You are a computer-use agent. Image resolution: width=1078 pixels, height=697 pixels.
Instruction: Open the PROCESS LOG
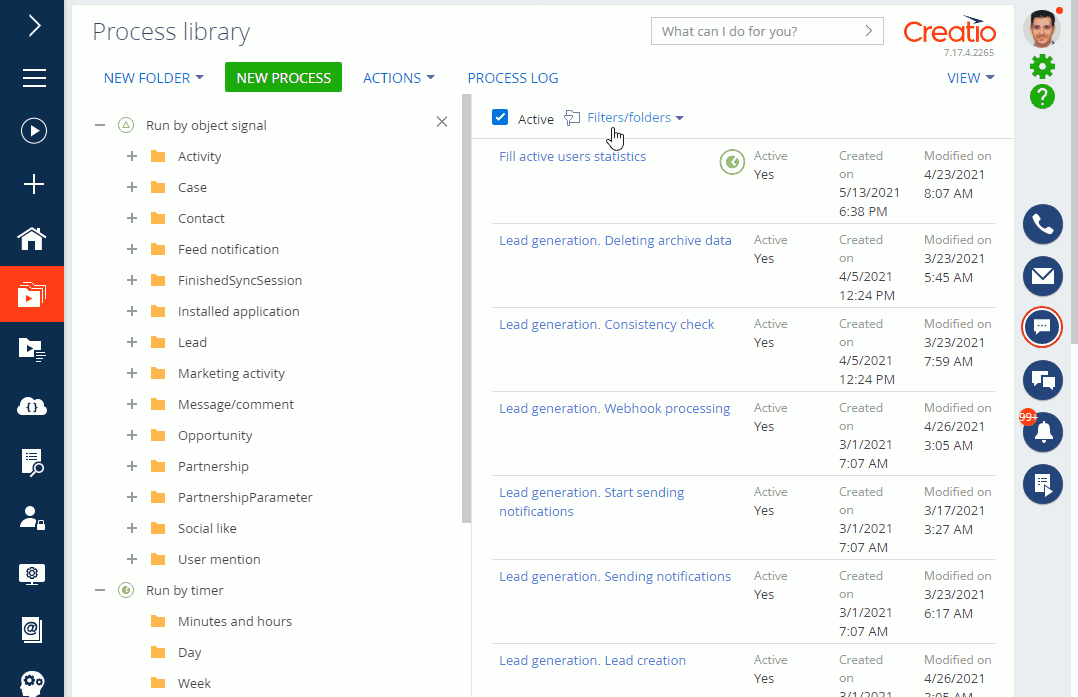[x=513, y=78]
